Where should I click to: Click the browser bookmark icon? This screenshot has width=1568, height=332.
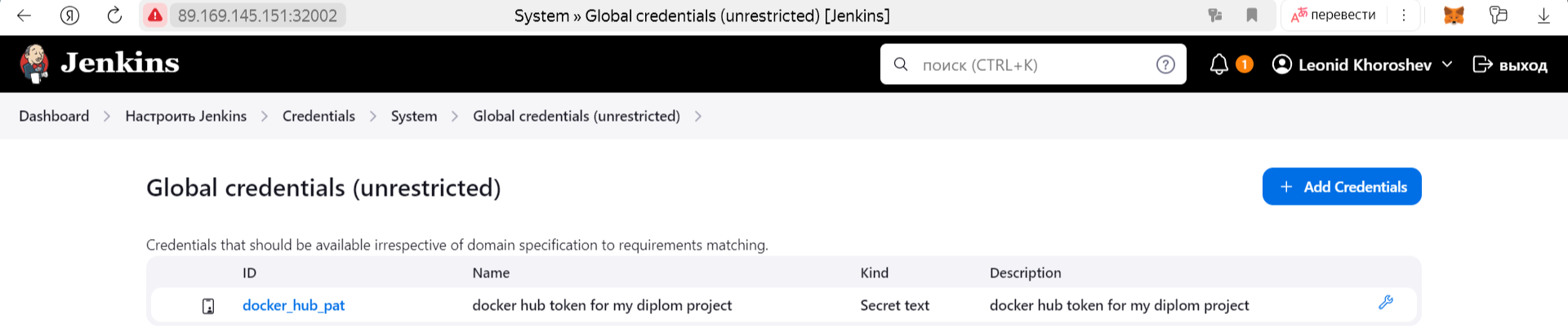tap(1251, 15)
